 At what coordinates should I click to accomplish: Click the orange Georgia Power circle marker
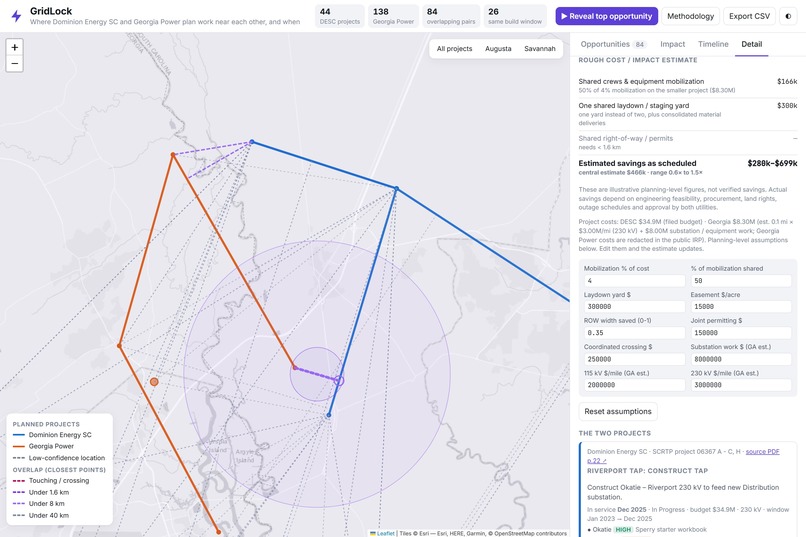click(x=154, y=382)
